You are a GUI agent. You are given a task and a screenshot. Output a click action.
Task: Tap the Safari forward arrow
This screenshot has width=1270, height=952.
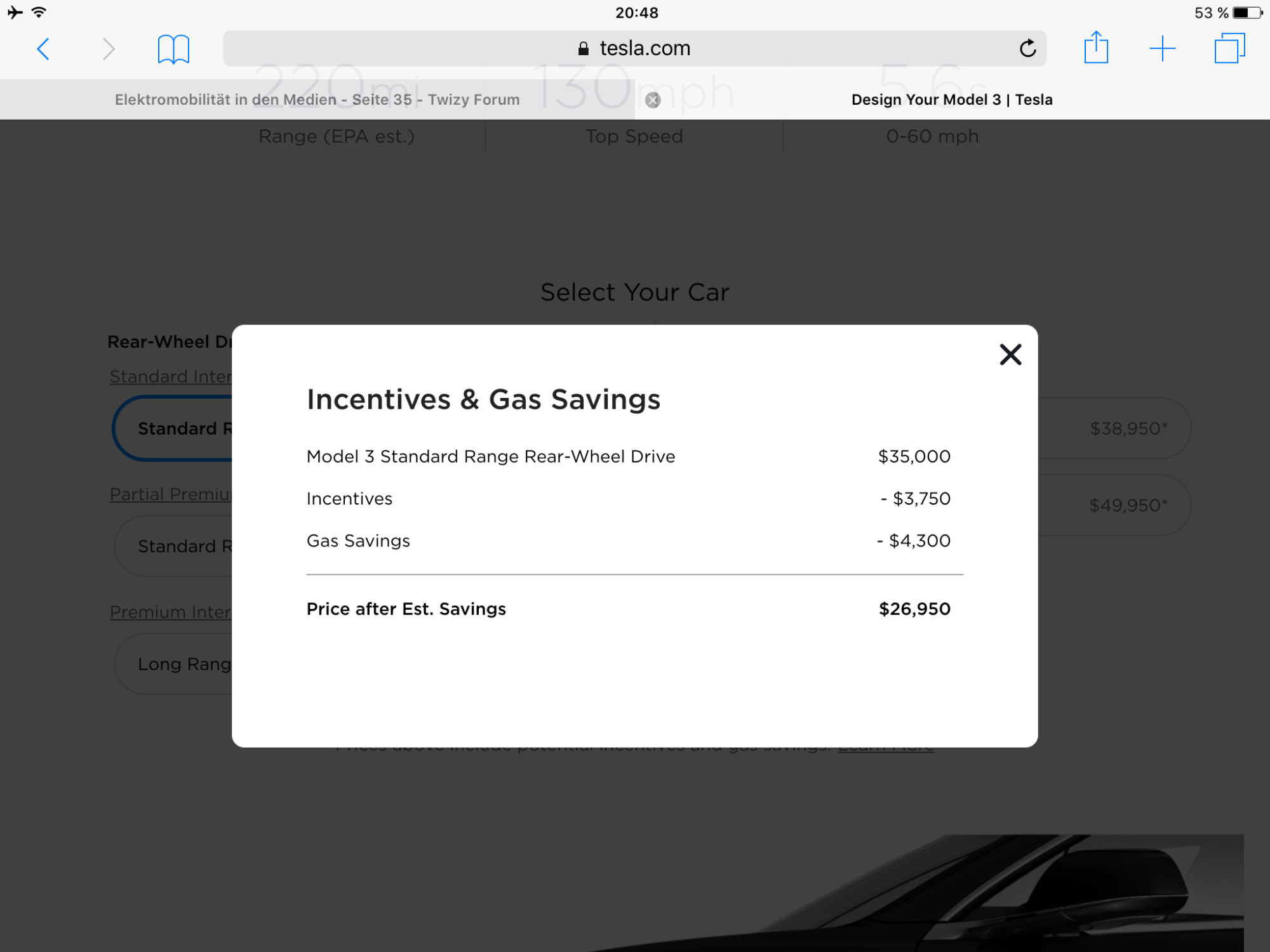coord(109,49)
